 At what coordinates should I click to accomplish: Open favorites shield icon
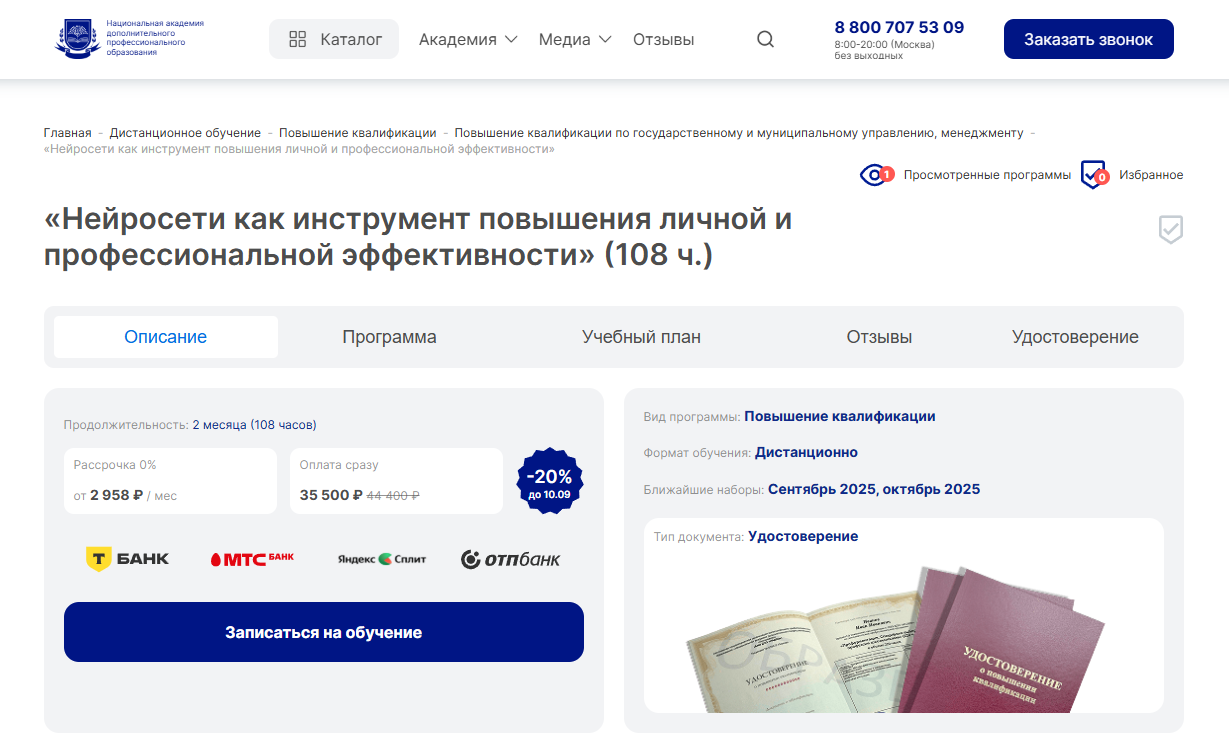click(x=1095, y=175)
